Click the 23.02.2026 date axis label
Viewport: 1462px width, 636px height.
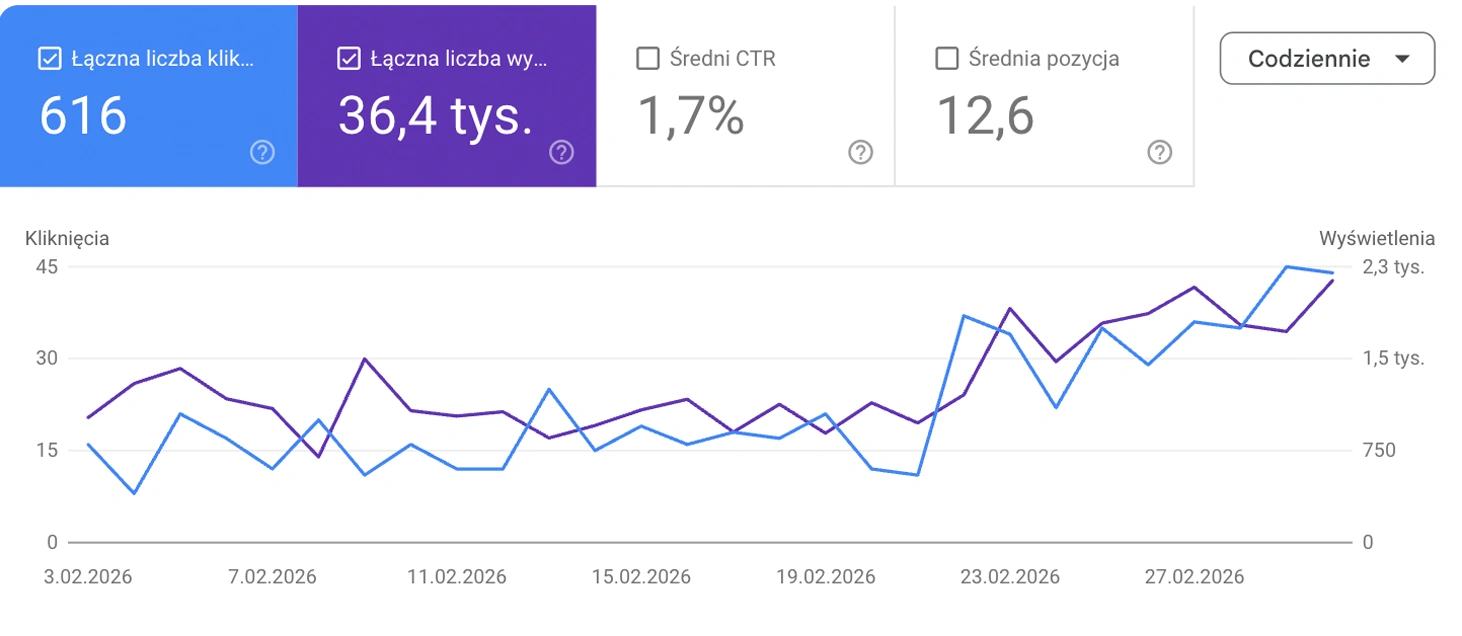tap(1010, 577)
